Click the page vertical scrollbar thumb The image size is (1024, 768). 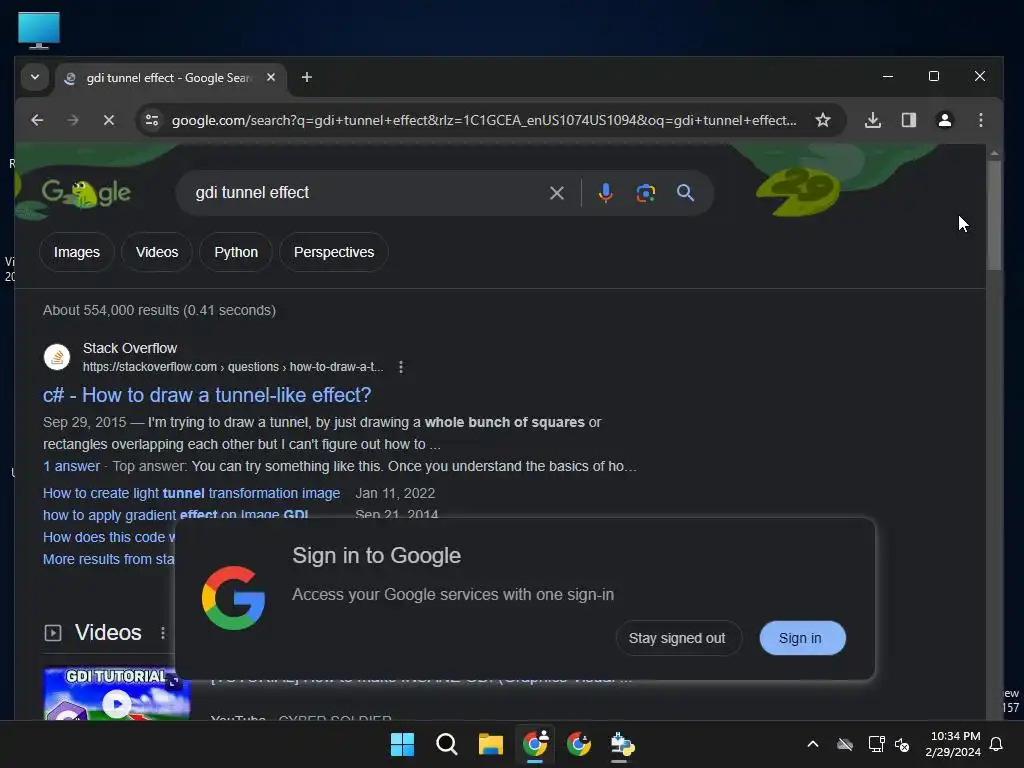pos(994,214)
